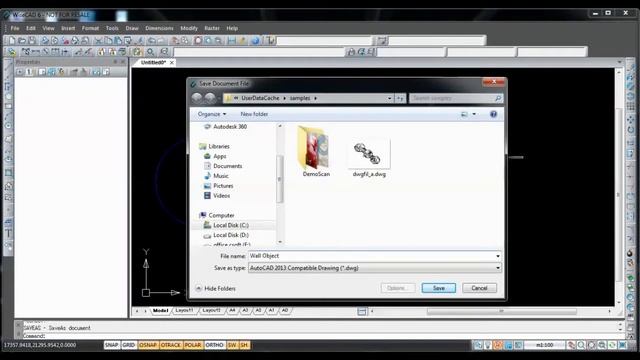Toggle POLAR in status bar
Image resolution: width=640 pixels, height=360 pixels.
[193, 345]
